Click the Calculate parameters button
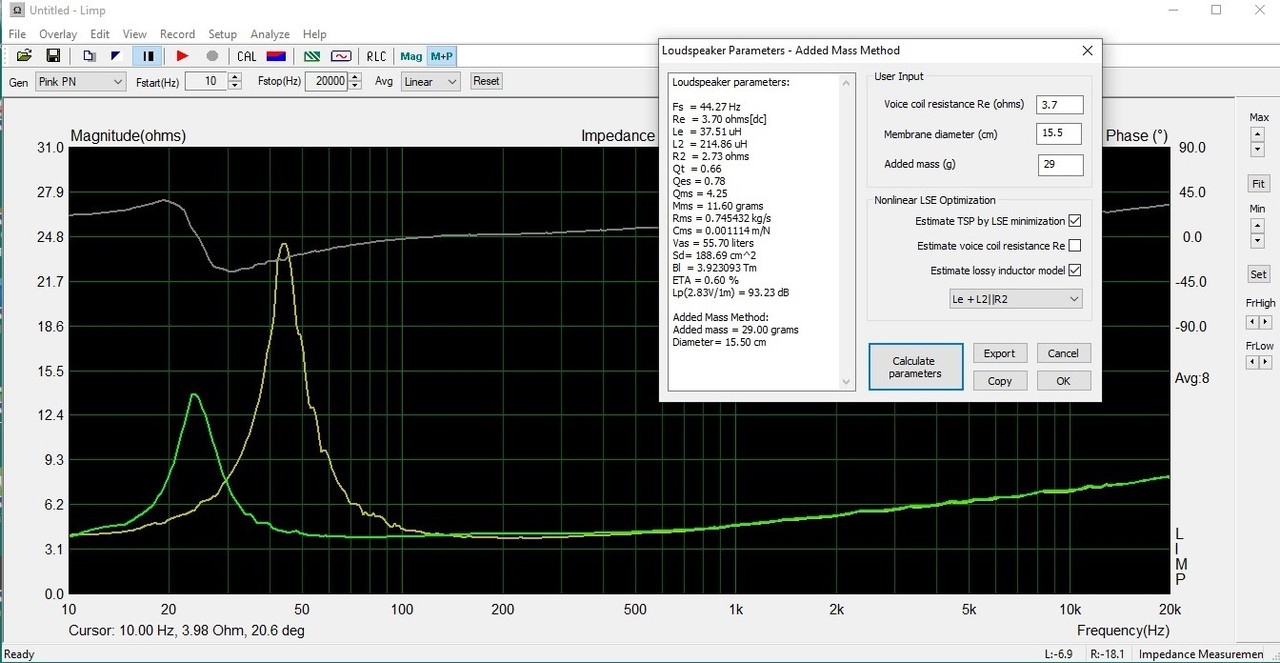The width and height of the screenshot is (1280, 663). [x=915, y=367]
